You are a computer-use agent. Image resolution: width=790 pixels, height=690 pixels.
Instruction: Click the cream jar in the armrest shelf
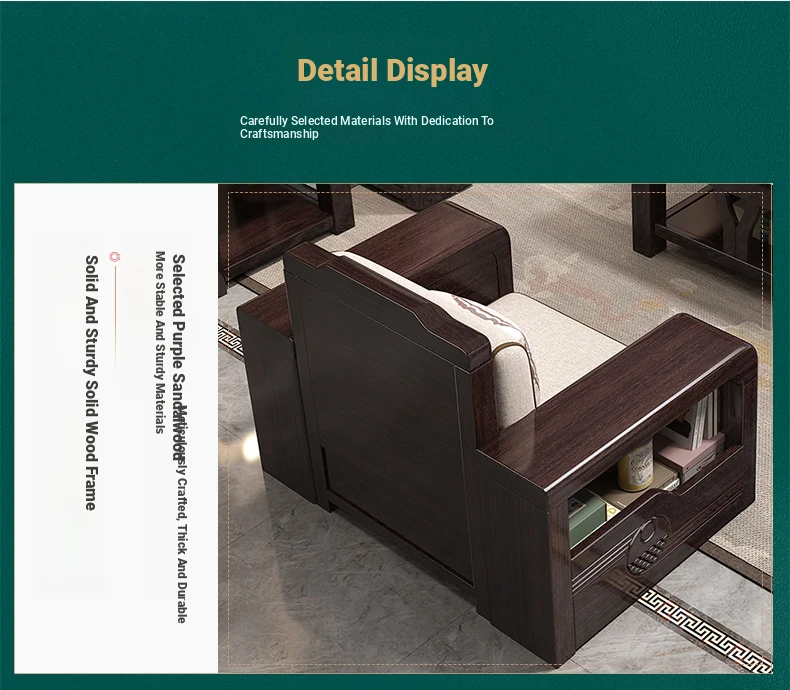[x=634, y=469]
